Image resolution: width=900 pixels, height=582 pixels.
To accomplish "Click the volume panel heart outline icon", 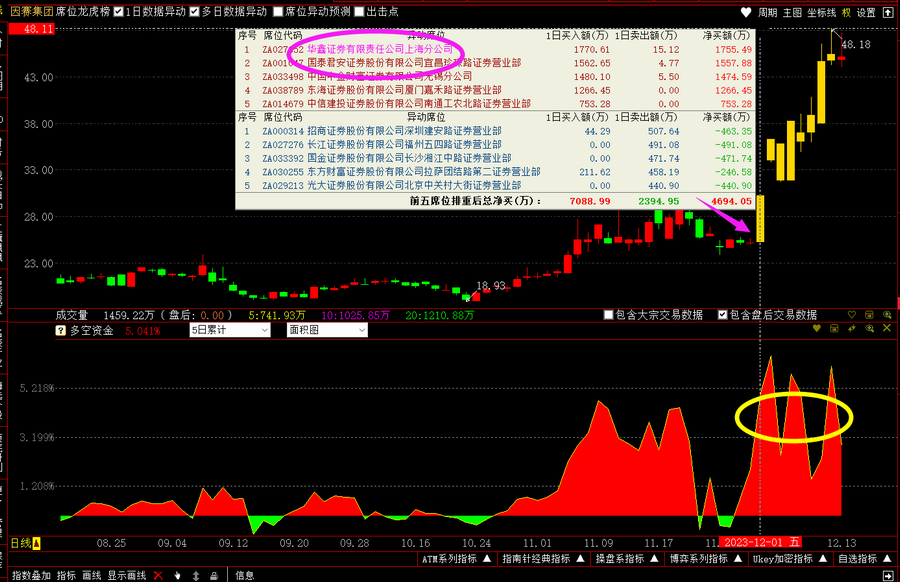I will coord(852,315).
